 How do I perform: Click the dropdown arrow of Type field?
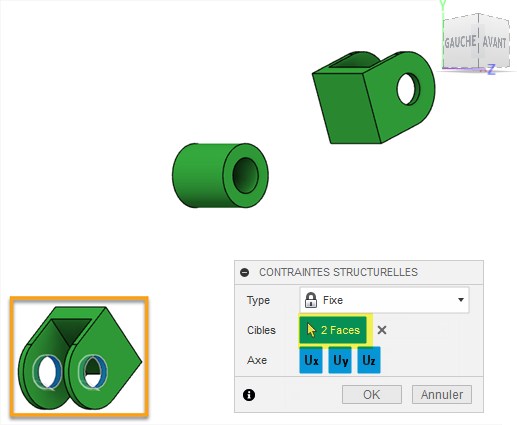[461, 300]
